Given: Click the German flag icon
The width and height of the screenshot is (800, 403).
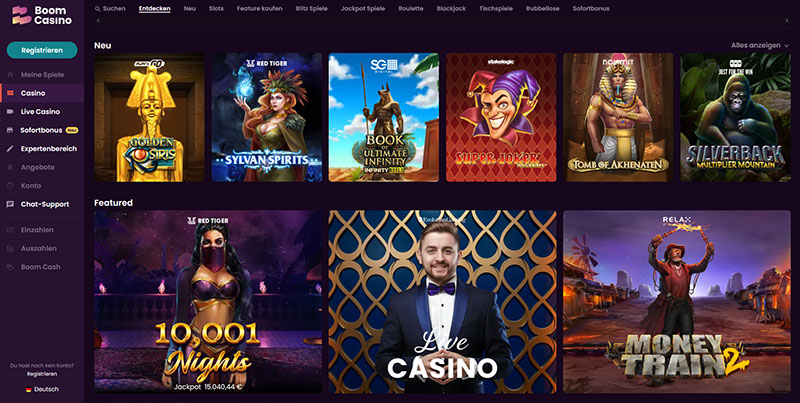Looking at the screenshot, I should (x=29, y=389).
